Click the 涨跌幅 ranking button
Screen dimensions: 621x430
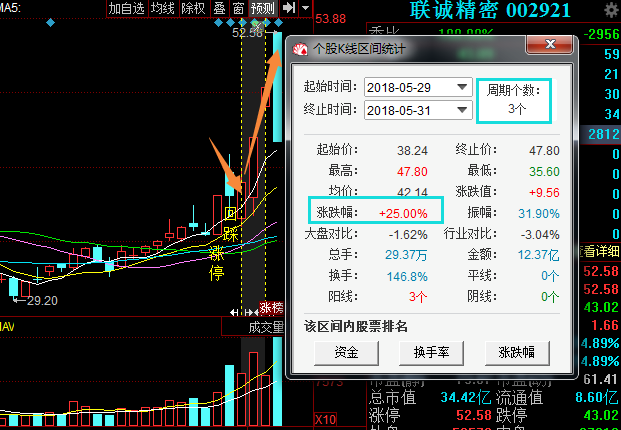click(x=517, y=353)
